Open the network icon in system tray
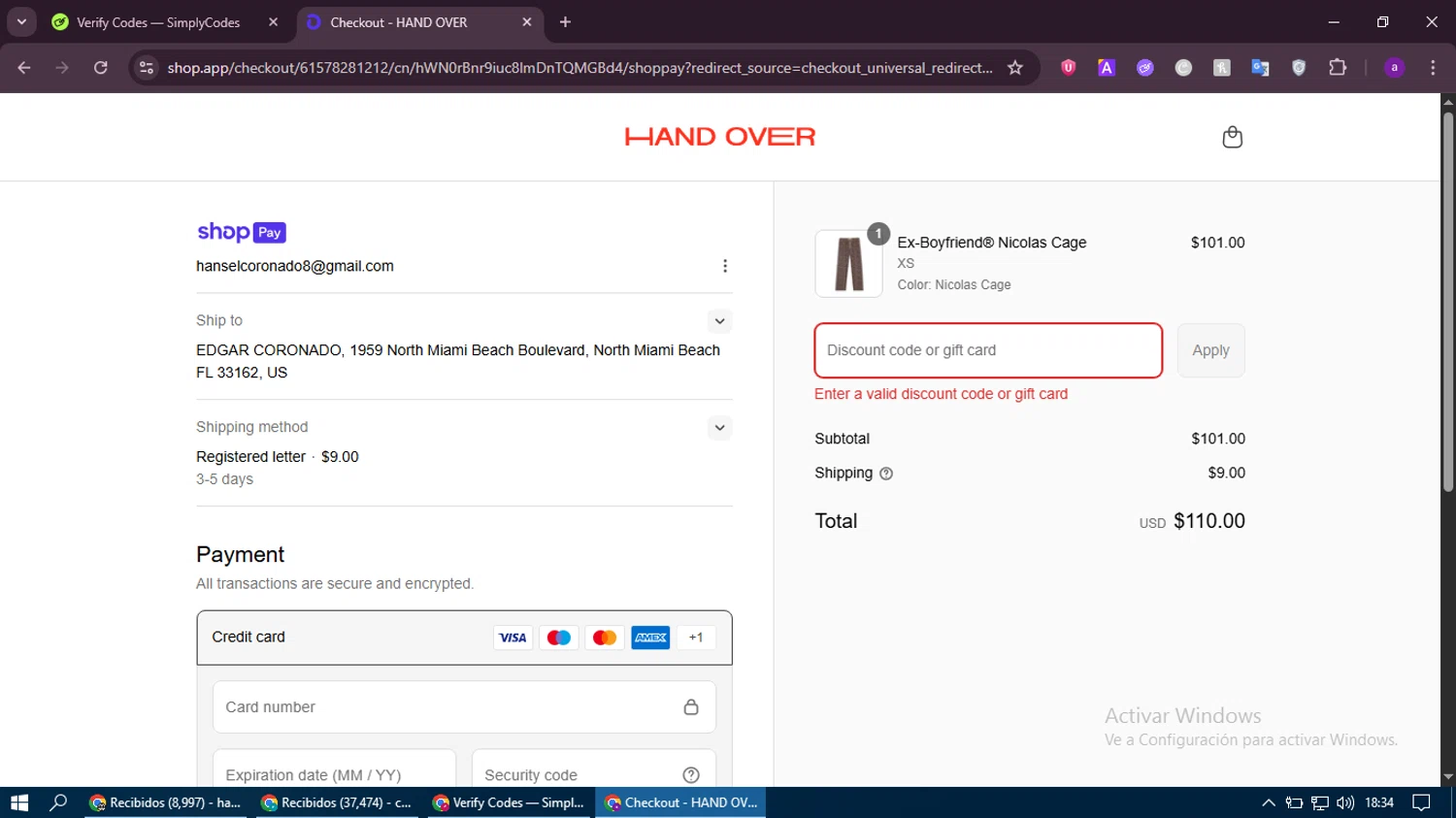Viewport: 1456px width, 818px height. [x=1320, y=802]
